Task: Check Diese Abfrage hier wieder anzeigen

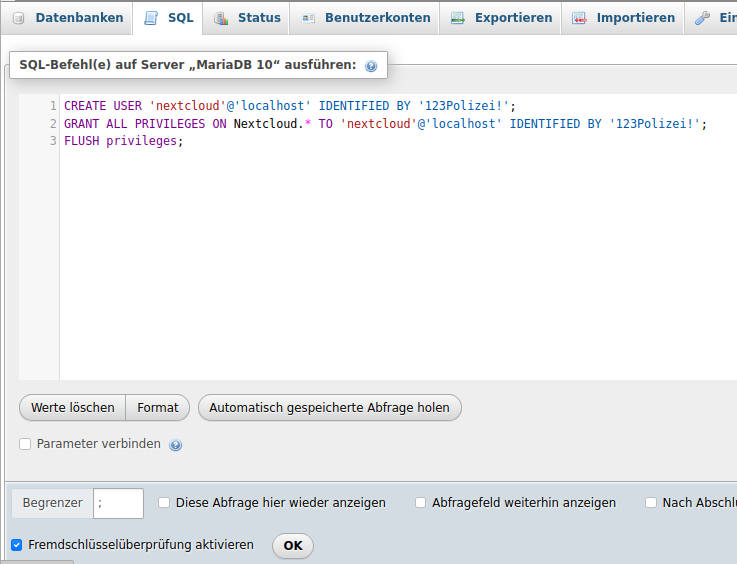Action: 164,503
